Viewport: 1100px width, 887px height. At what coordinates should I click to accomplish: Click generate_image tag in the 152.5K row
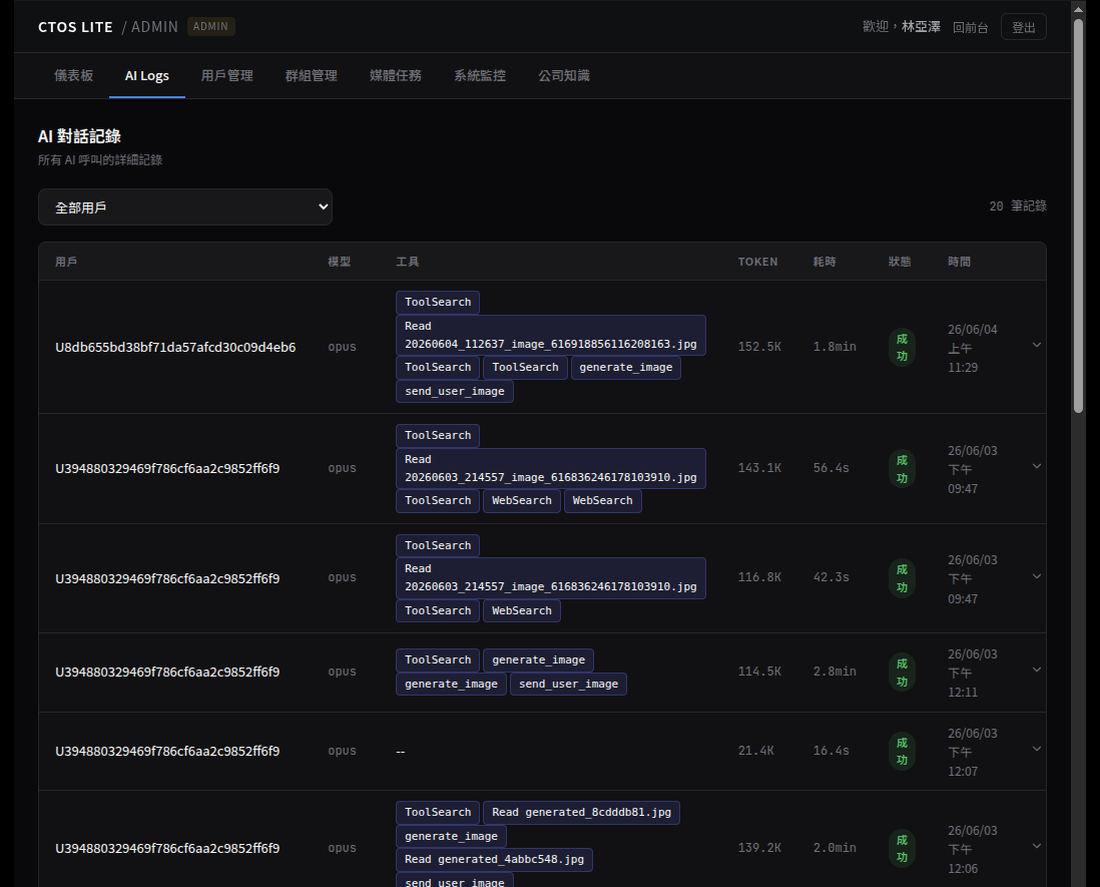pyautogui.click(x=626, y=367)
